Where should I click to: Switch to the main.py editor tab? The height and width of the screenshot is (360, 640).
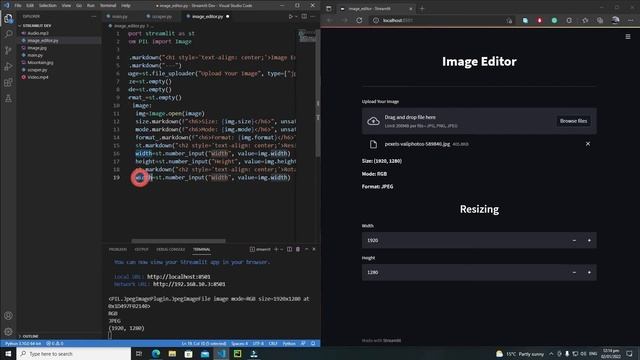tap(119, 16)
